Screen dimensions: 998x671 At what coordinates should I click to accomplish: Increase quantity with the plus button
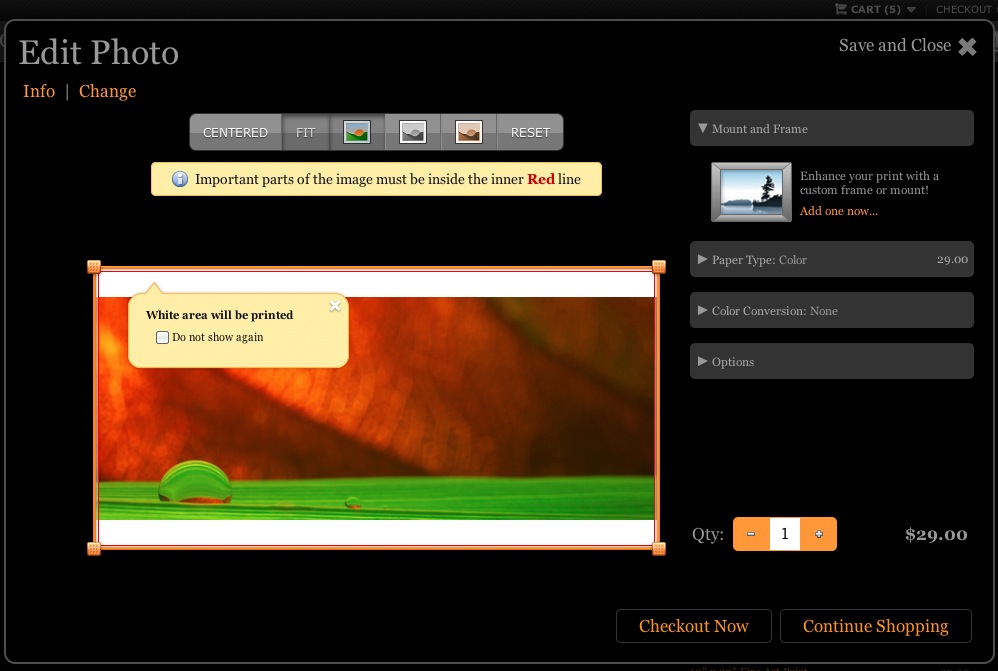pos(819,534)
